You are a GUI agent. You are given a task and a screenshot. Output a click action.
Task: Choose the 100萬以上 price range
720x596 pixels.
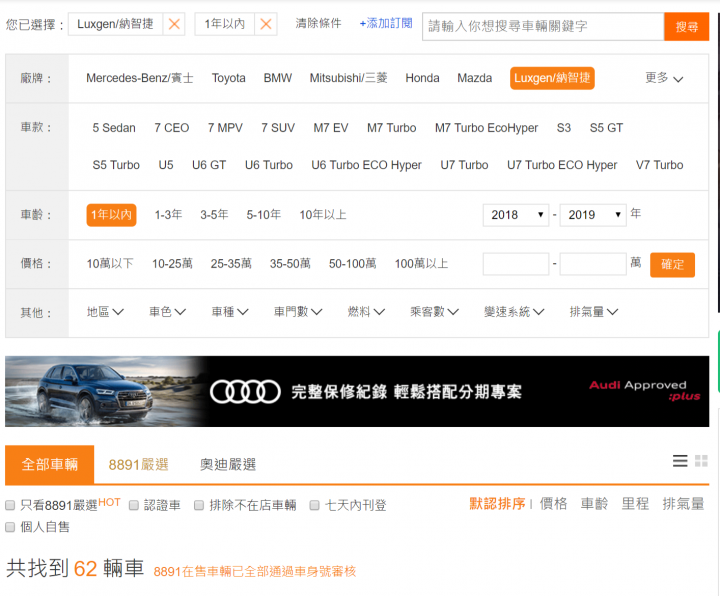(421, 264)
